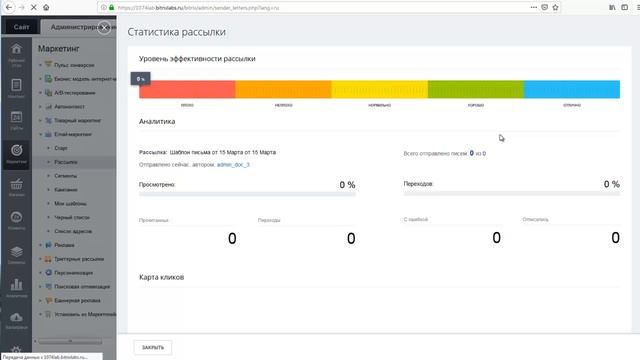Click the Реклама section icon

coord(49,245)
